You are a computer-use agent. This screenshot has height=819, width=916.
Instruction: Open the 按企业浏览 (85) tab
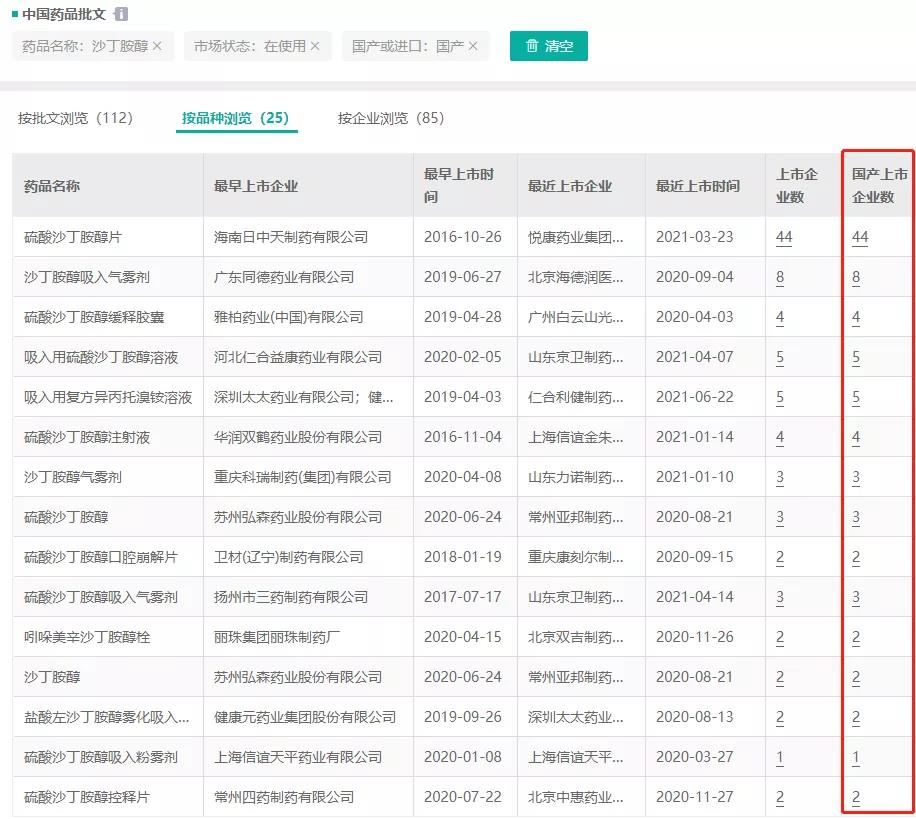coord(390,118)
